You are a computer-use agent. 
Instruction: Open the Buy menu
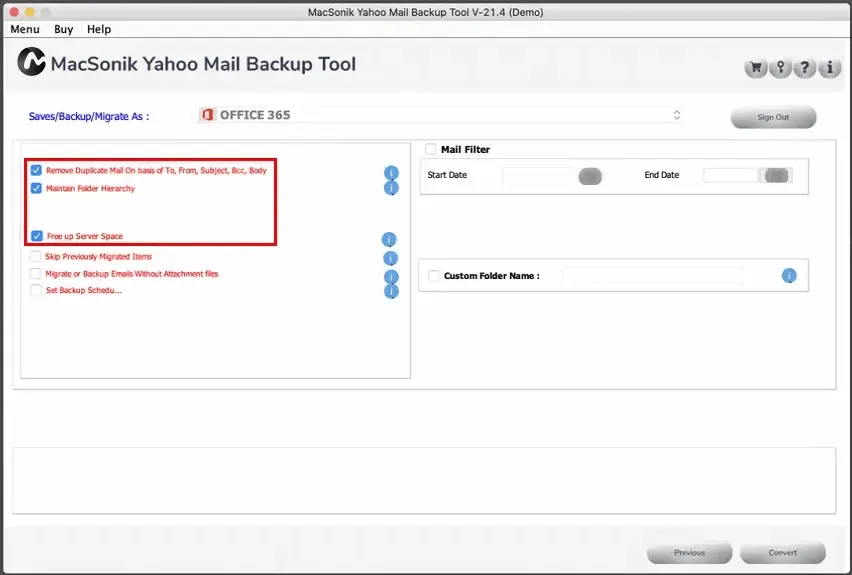coord(64,29)
